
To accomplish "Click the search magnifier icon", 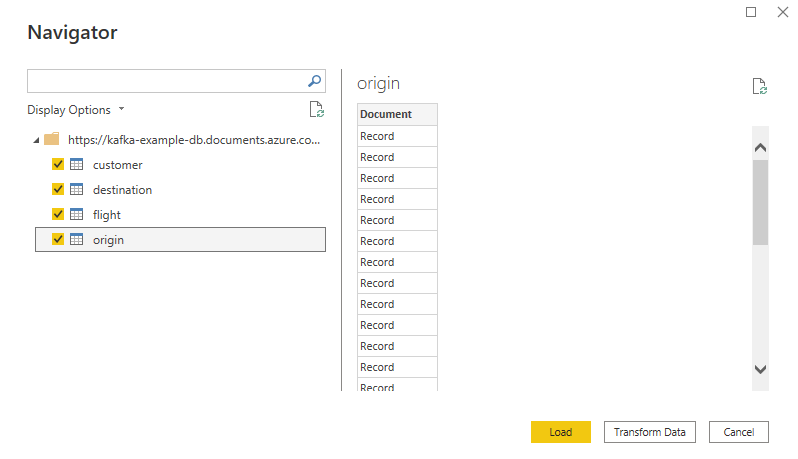I will [315, 81].
